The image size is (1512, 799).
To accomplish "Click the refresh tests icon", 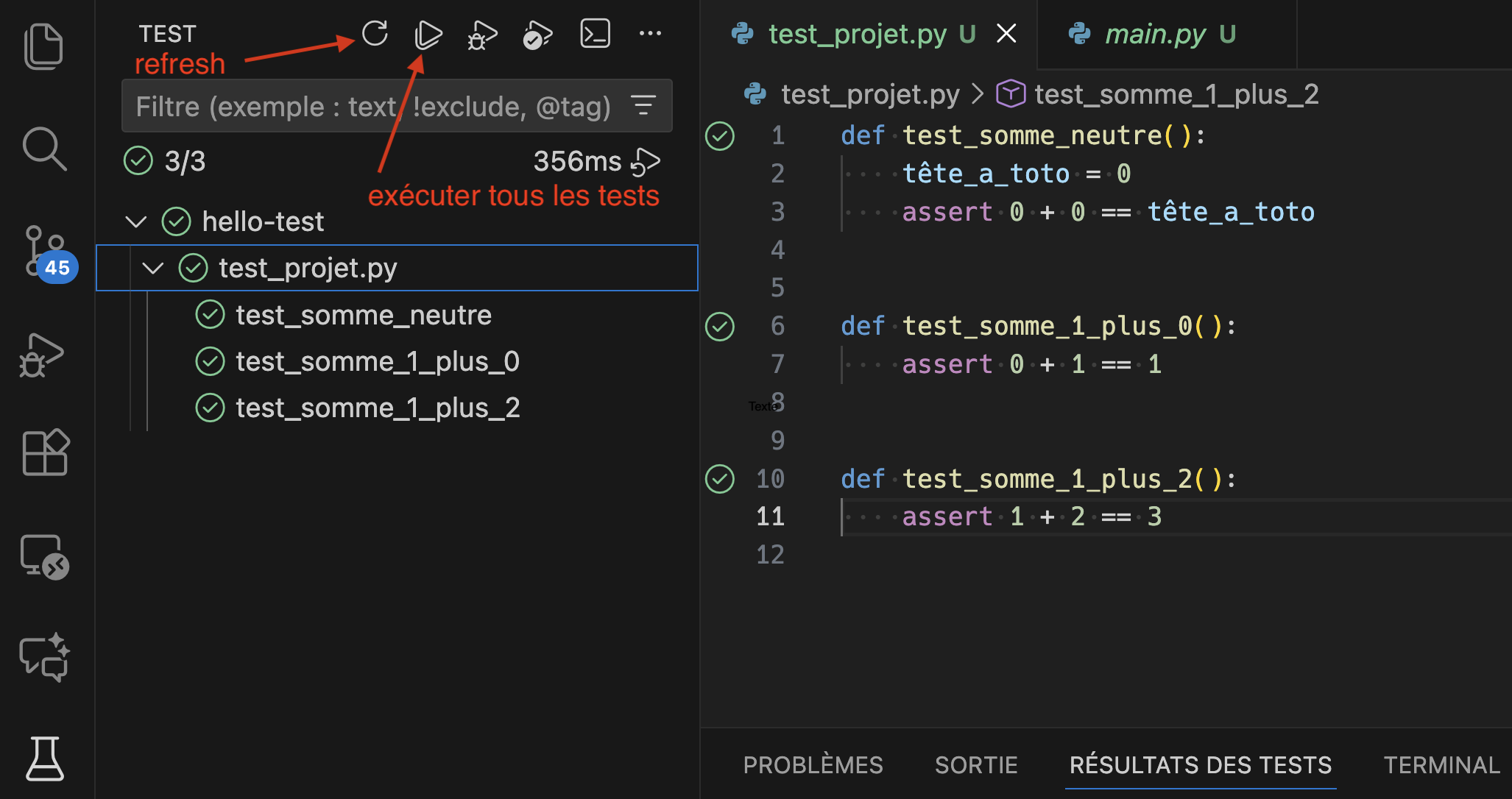I will (375, 34).
